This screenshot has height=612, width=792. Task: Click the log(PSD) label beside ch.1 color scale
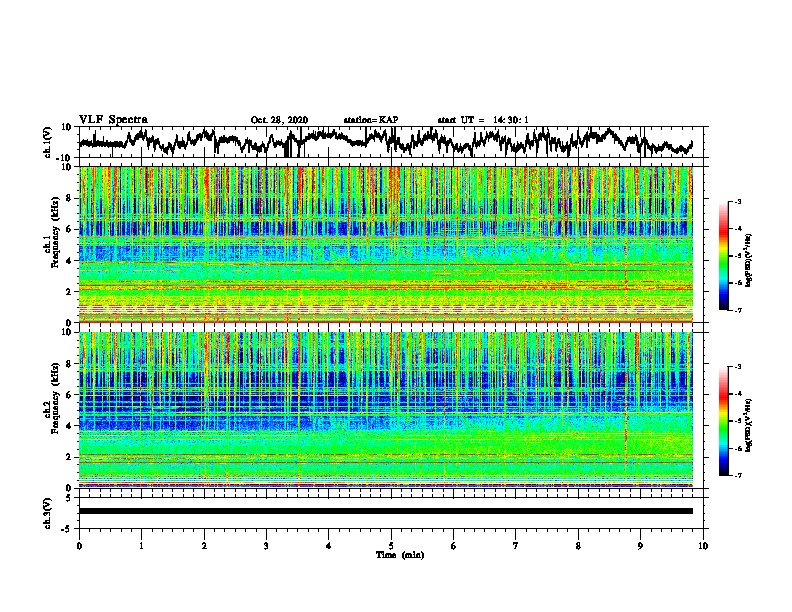(749, 261)
